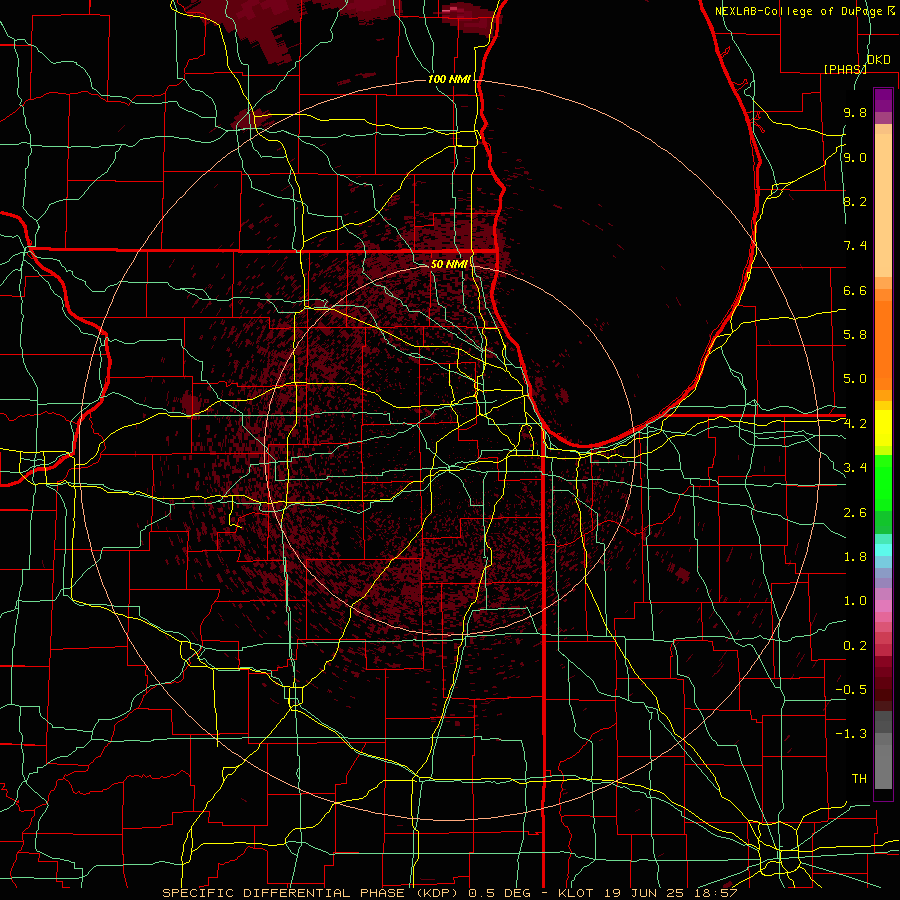The image size is (900, 900).
Task: Click the OKD label above the legend
Action: tap(878, 60)
